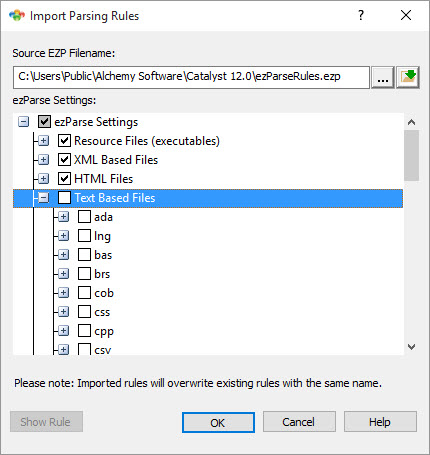
Task: Open the browse ellipsis button for filename
Action: click(383, 77)
